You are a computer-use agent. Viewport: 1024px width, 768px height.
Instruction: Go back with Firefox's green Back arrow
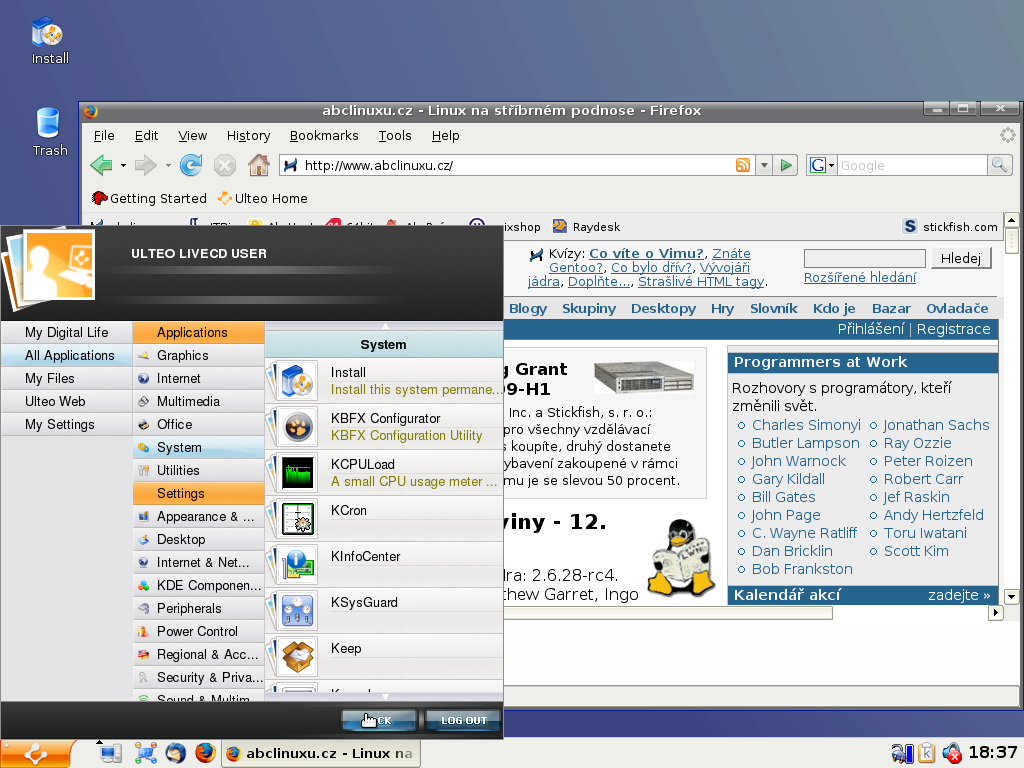point(101,165)
